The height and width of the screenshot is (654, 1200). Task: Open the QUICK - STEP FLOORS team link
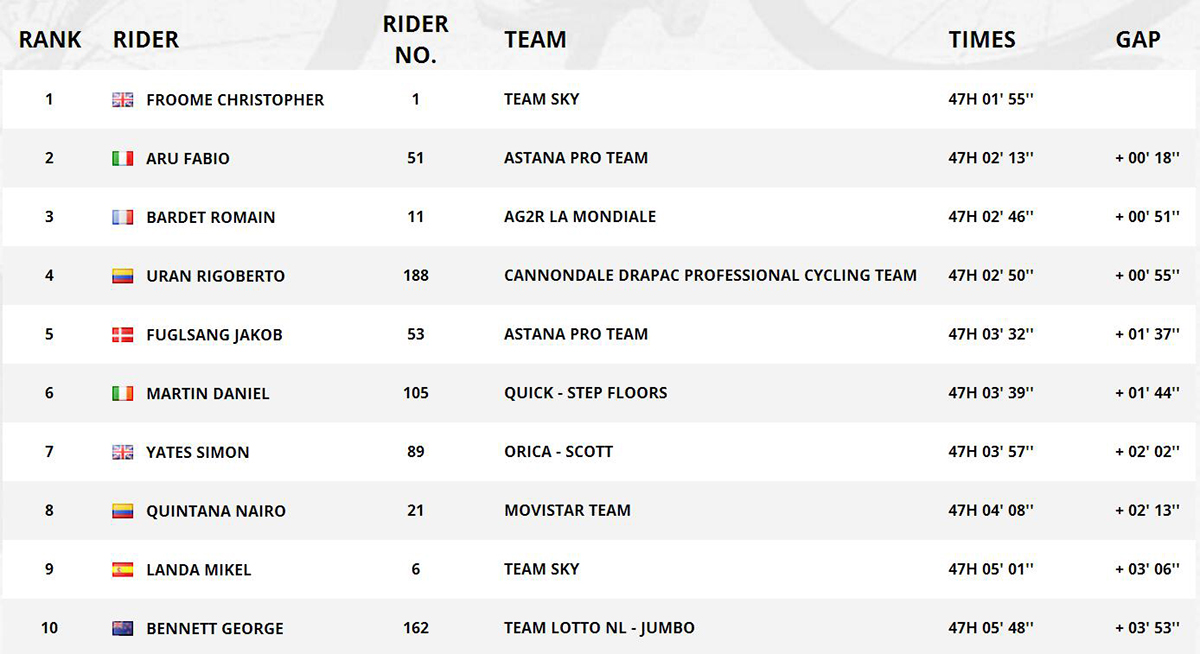586,392
